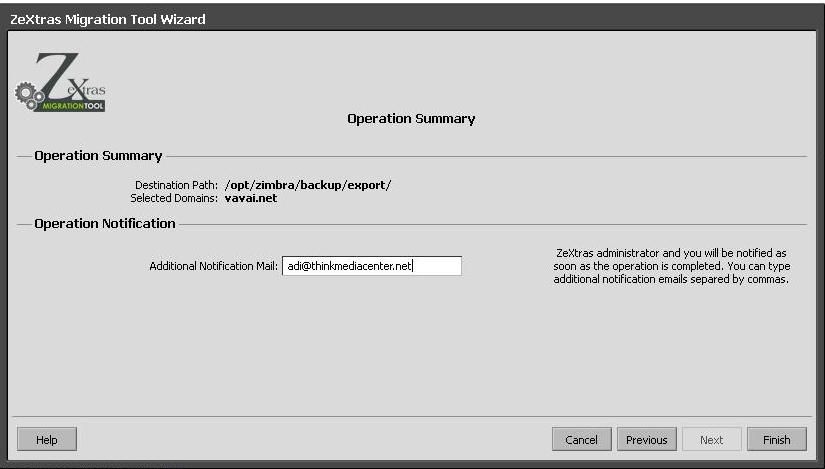Click the Additional Notification Mail label
The width and height of the screenshot is (825, 469).
point(213,267)
